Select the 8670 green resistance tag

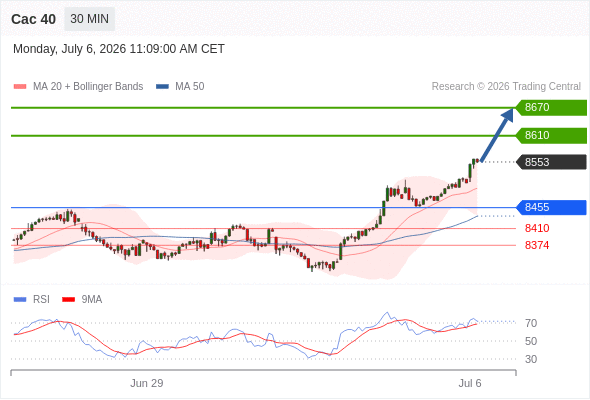[x=551, y=108]
